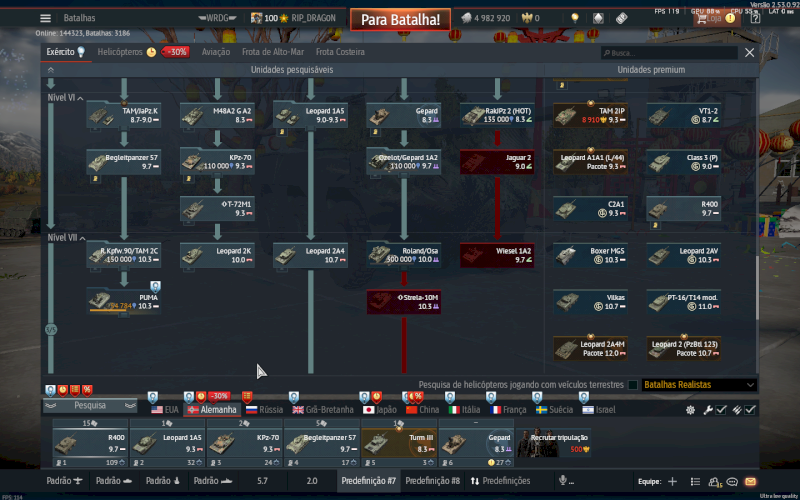Toggle helicopter research with ground vehicles checkbox
The image size is (800, 500).
(x=631, y=385)
